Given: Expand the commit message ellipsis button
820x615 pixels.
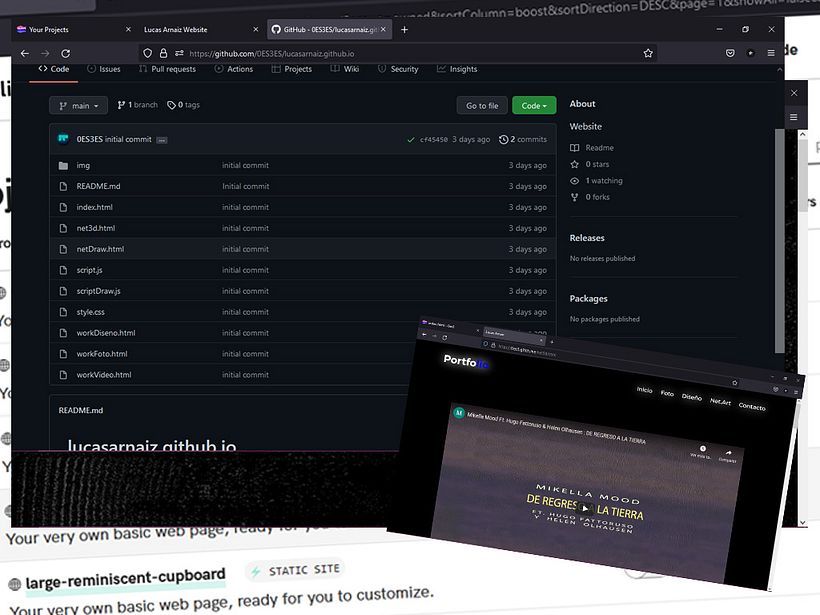Looking at the screenshot, I should coord(162,140).
